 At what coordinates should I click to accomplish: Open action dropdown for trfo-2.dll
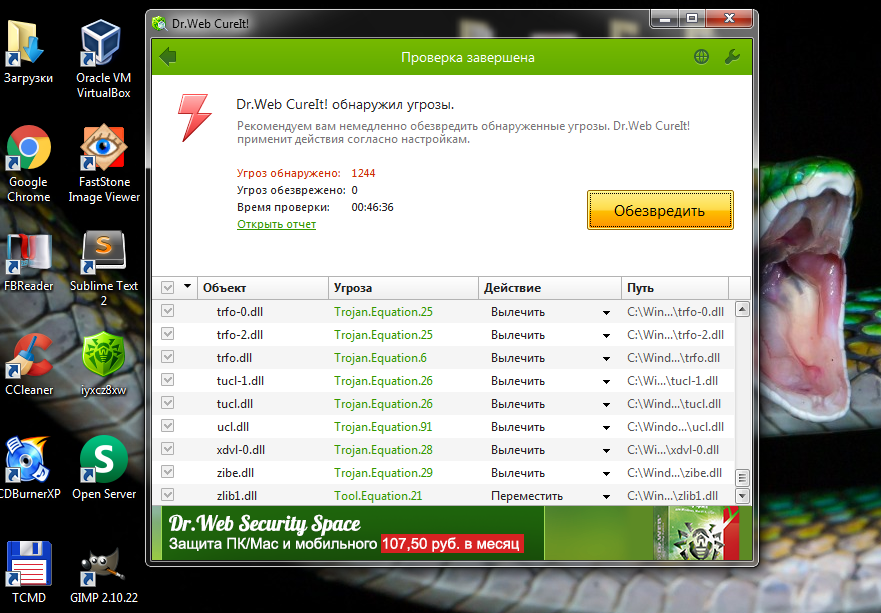point(606,336)
